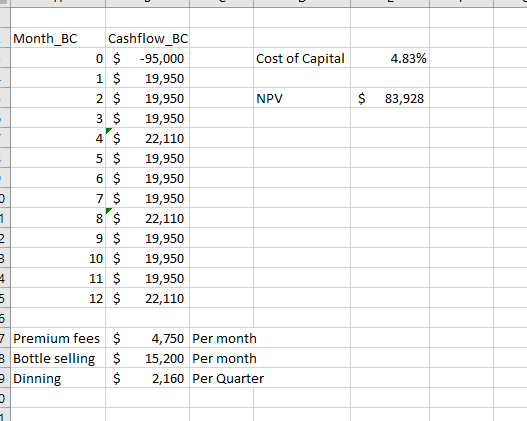Click the Cost of Capital label cell
This screenshot has height=421, width=527.
click(302, 58)
